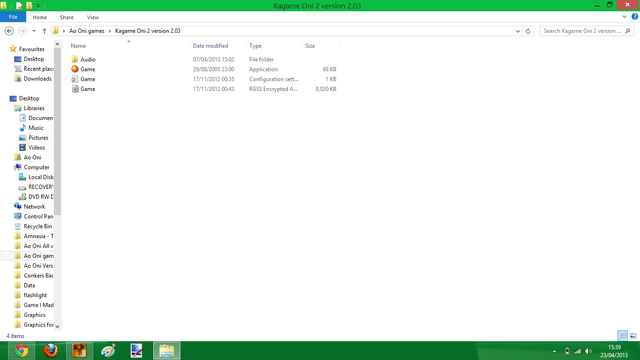Image resolution: width=640 pixels, height=360 pixels.
Task: Click navigation pane scroll up arrow
Action: point(57,44)
